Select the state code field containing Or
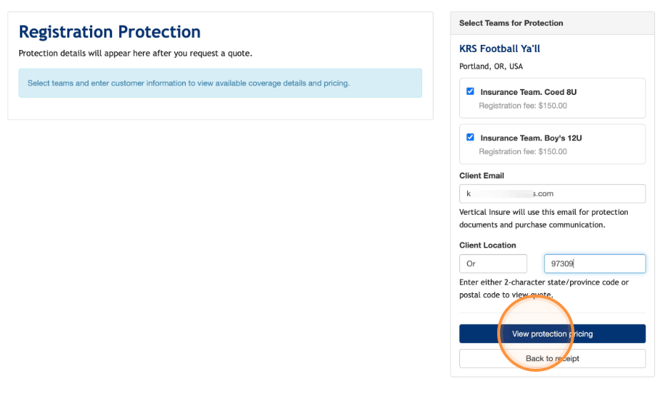670x411 pixels. point(493,264)
